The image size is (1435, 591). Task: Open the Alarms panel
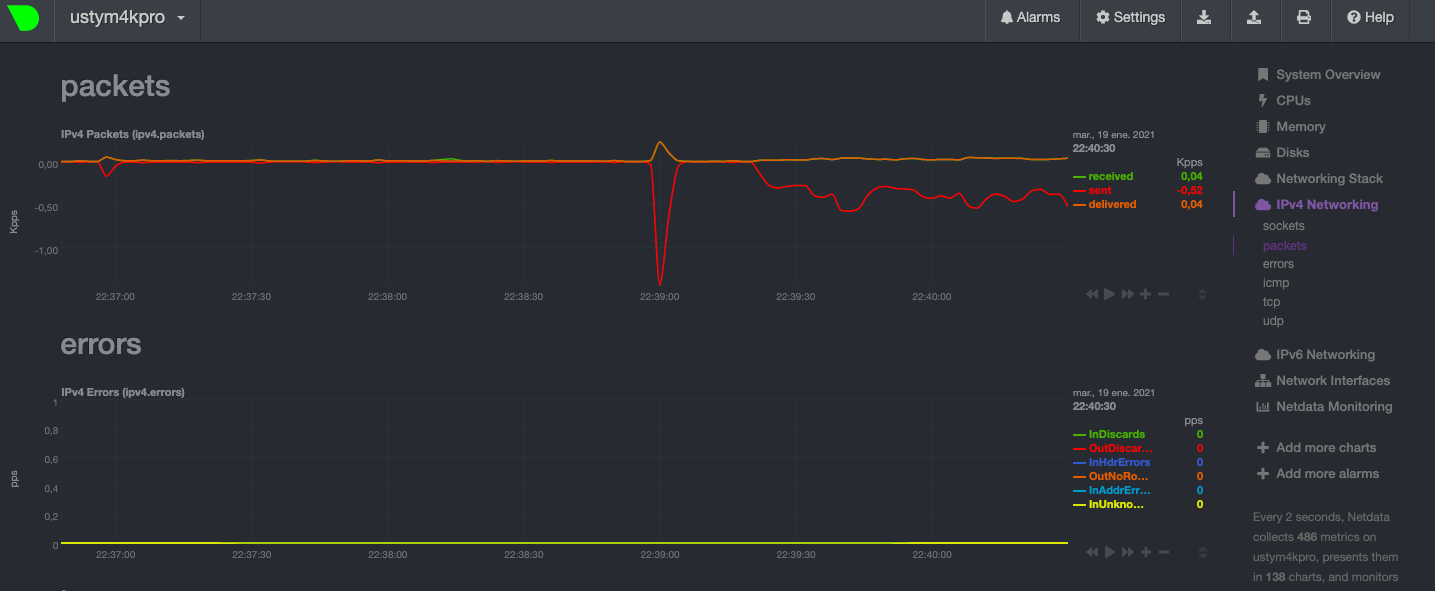pos(1030,17)
